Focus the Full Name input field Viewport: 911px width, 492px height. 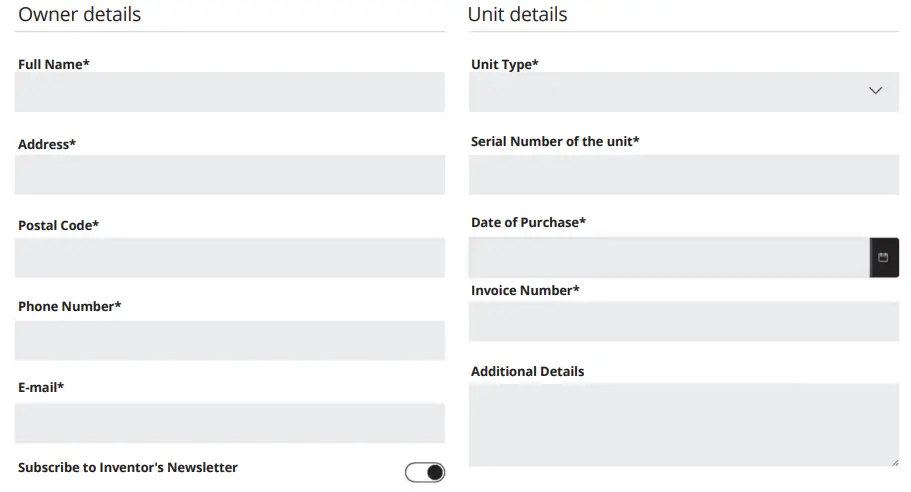point(229,92)
